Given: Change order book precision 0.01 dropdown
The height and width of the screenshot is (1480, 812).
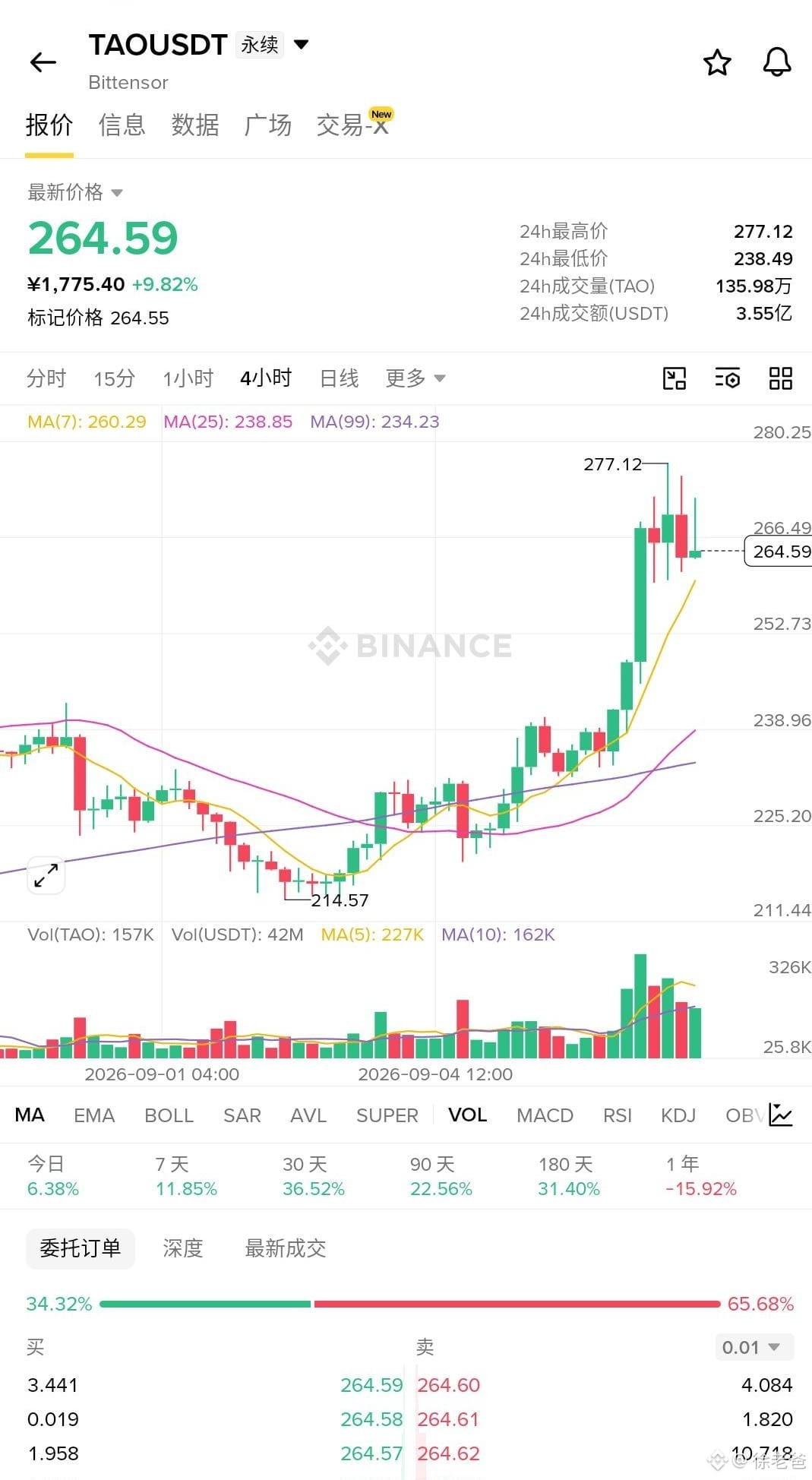Looking at the screenshot, I should [754, 1347].
